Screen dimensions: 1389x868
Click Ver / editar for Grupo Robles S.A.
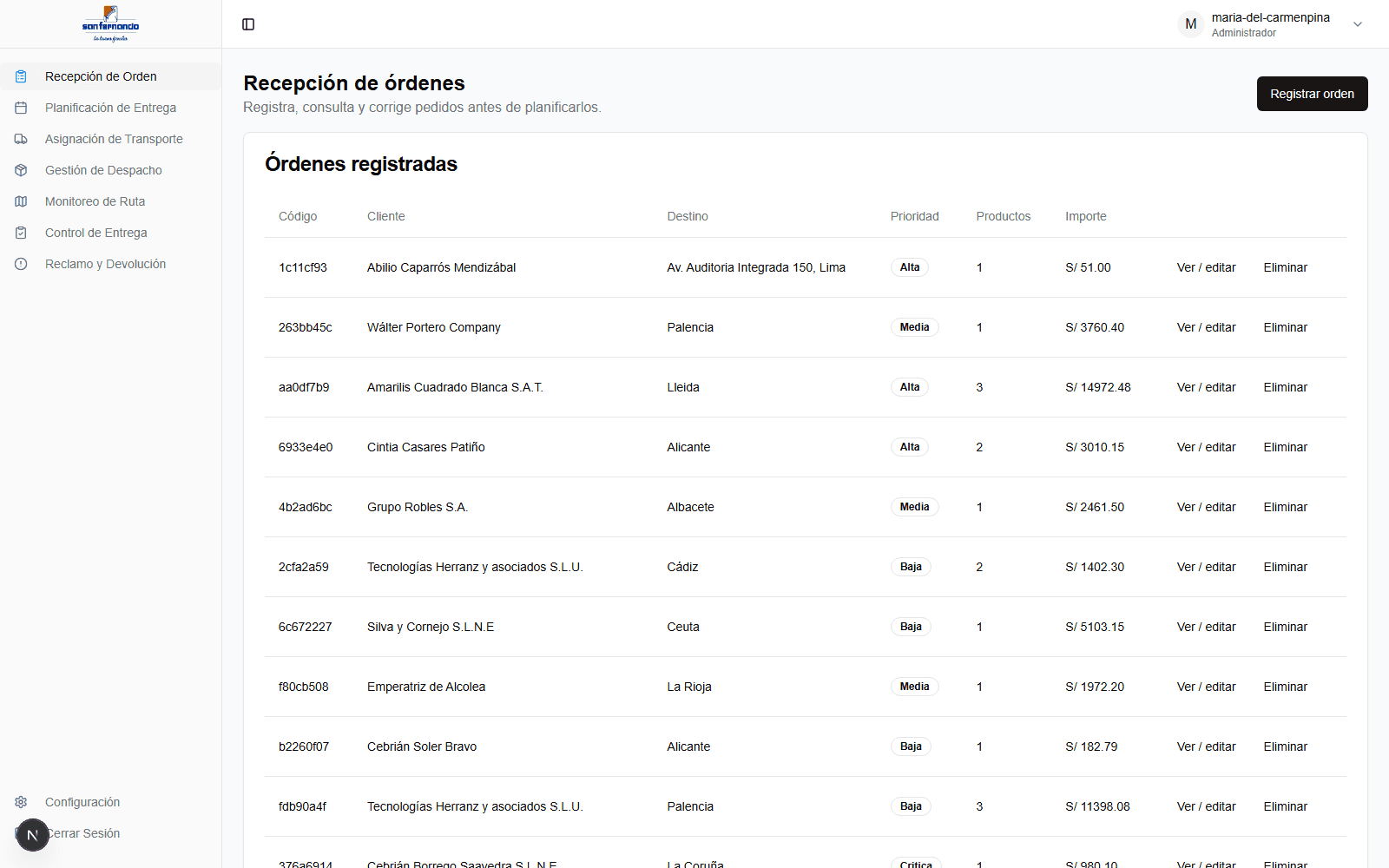tap(1206, 507)
